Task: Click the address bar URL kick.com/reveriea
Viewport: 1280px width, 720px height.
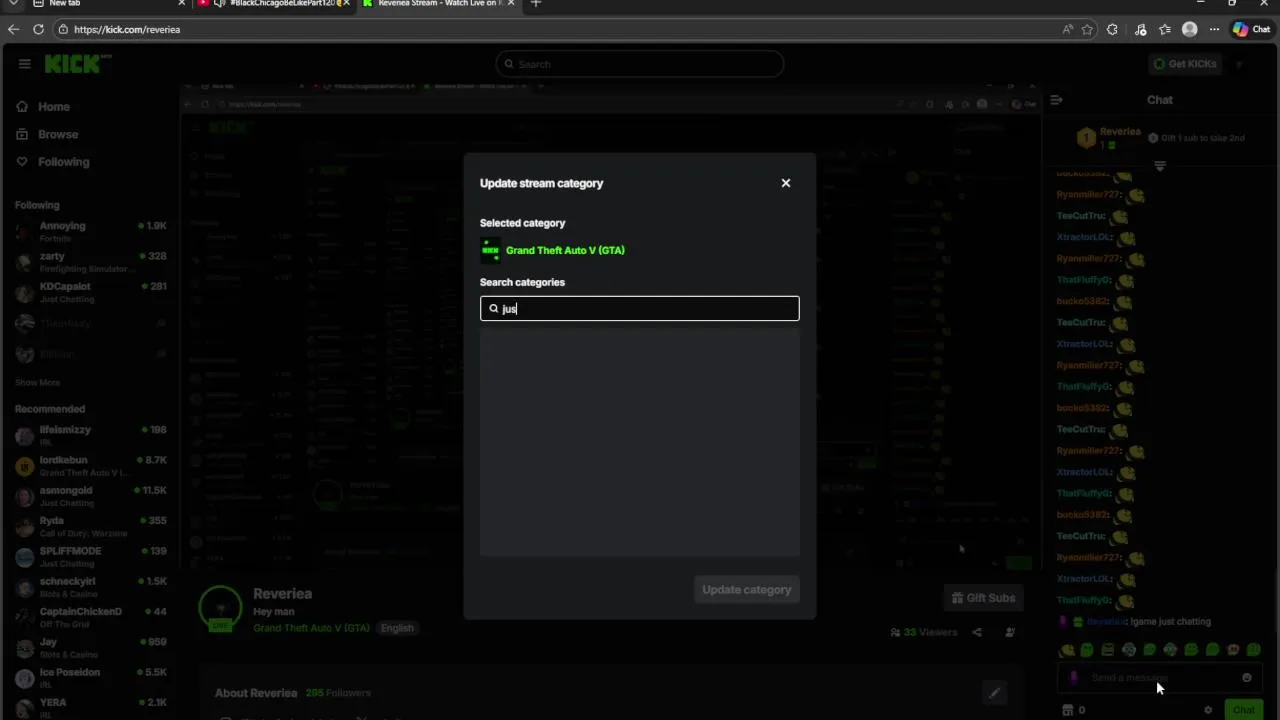Action: click(x=127, y=30)
